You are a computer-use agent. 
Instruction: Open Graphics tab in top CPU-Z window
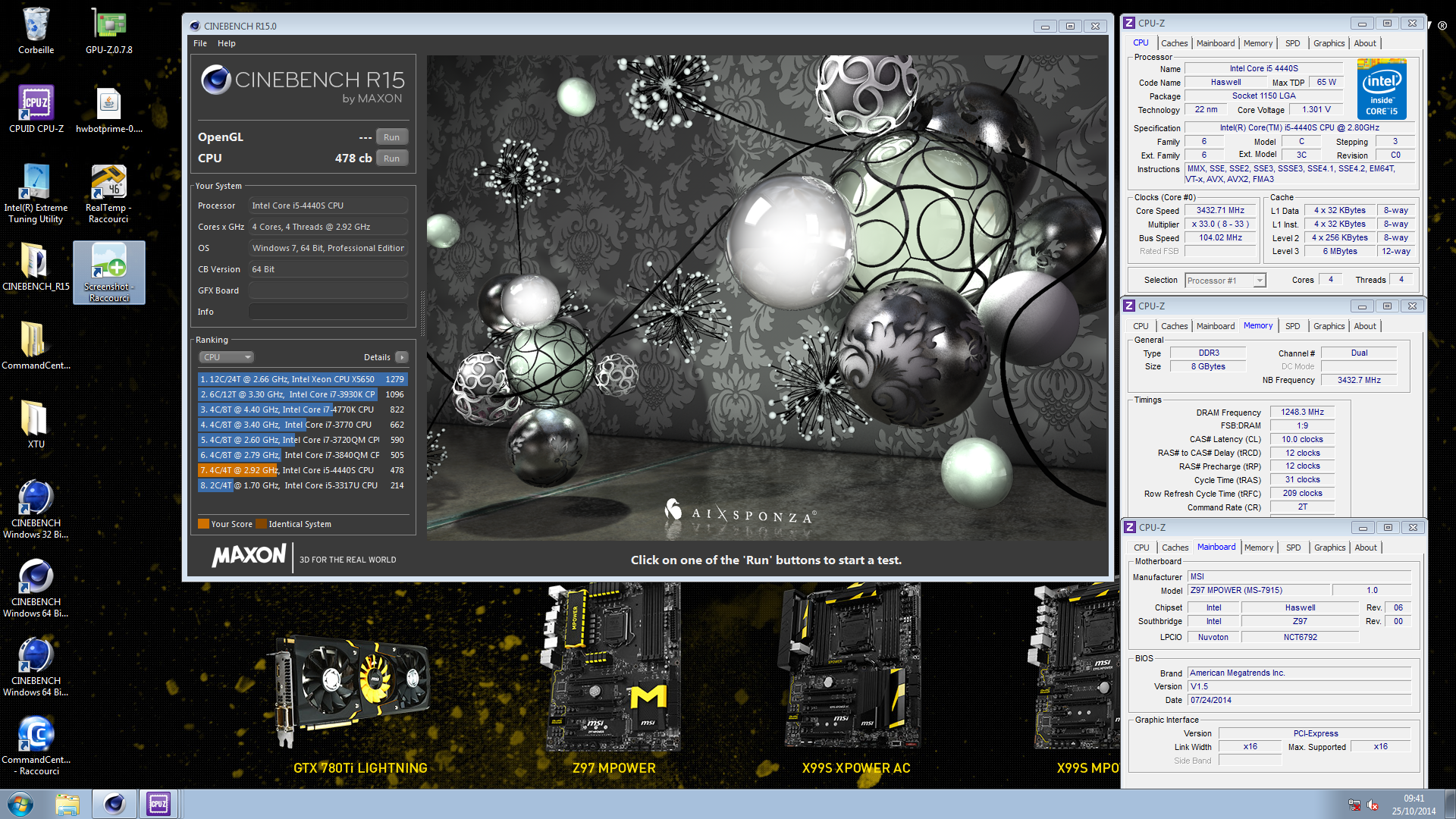1329,43
